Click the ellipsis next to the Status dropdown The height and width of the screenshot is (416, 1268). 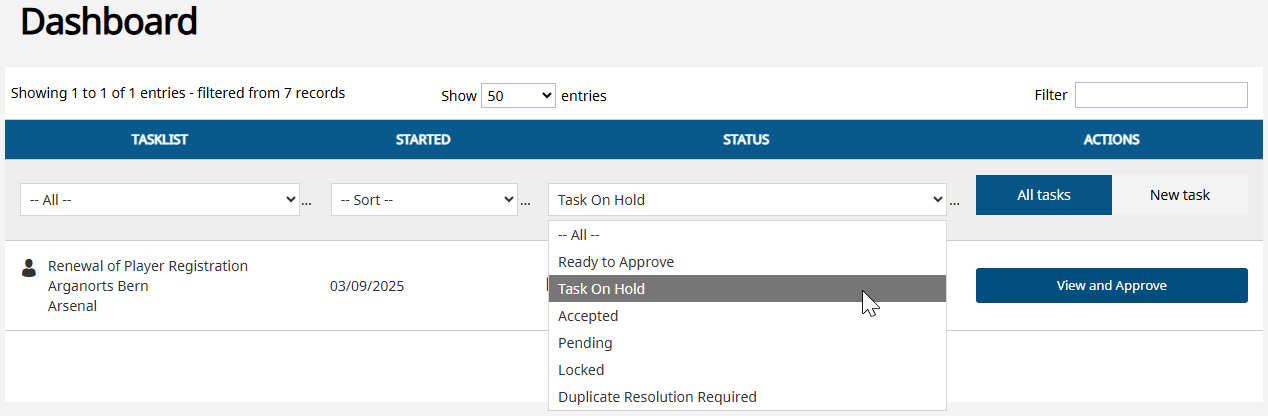tap(954, 203)
